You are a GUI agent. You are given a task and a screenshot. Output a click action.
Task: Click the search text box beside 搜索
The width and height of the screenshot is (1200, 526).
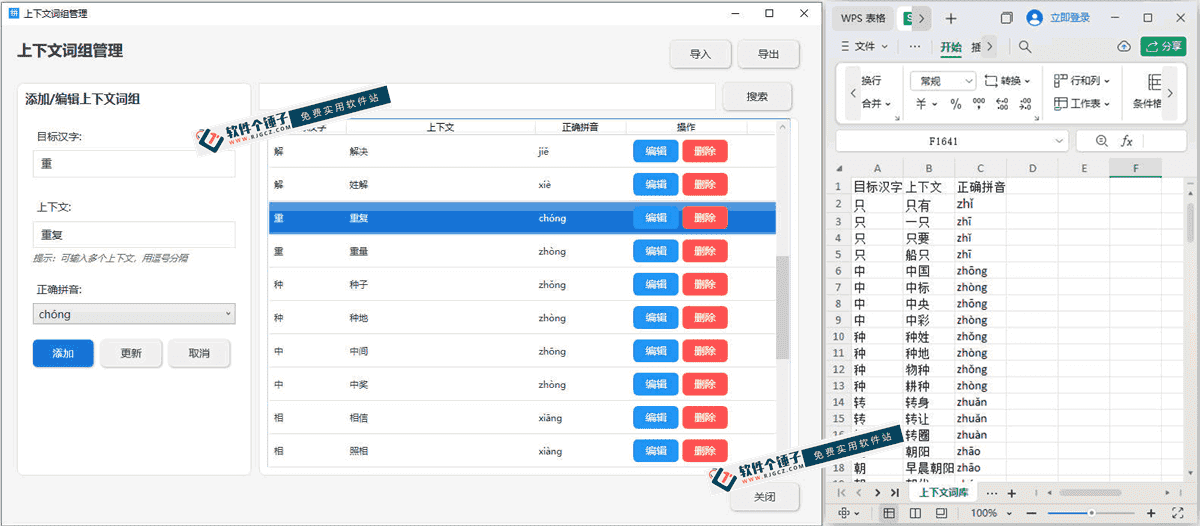(x=488, y=97)
